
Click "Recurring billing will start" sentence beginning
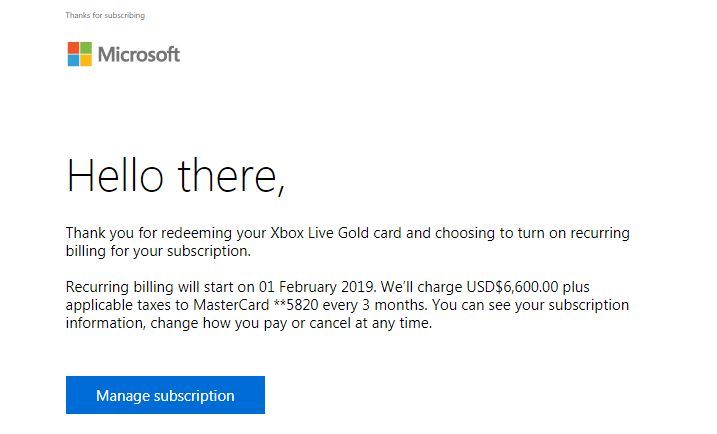click(150, 287)
